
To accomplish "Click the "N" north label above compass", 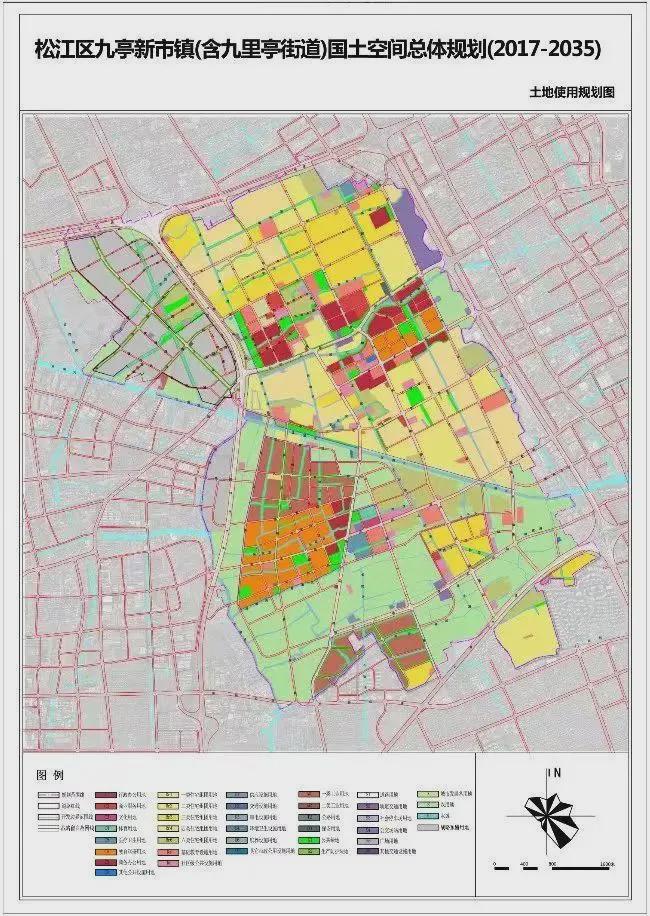I will tap(556, 773).
